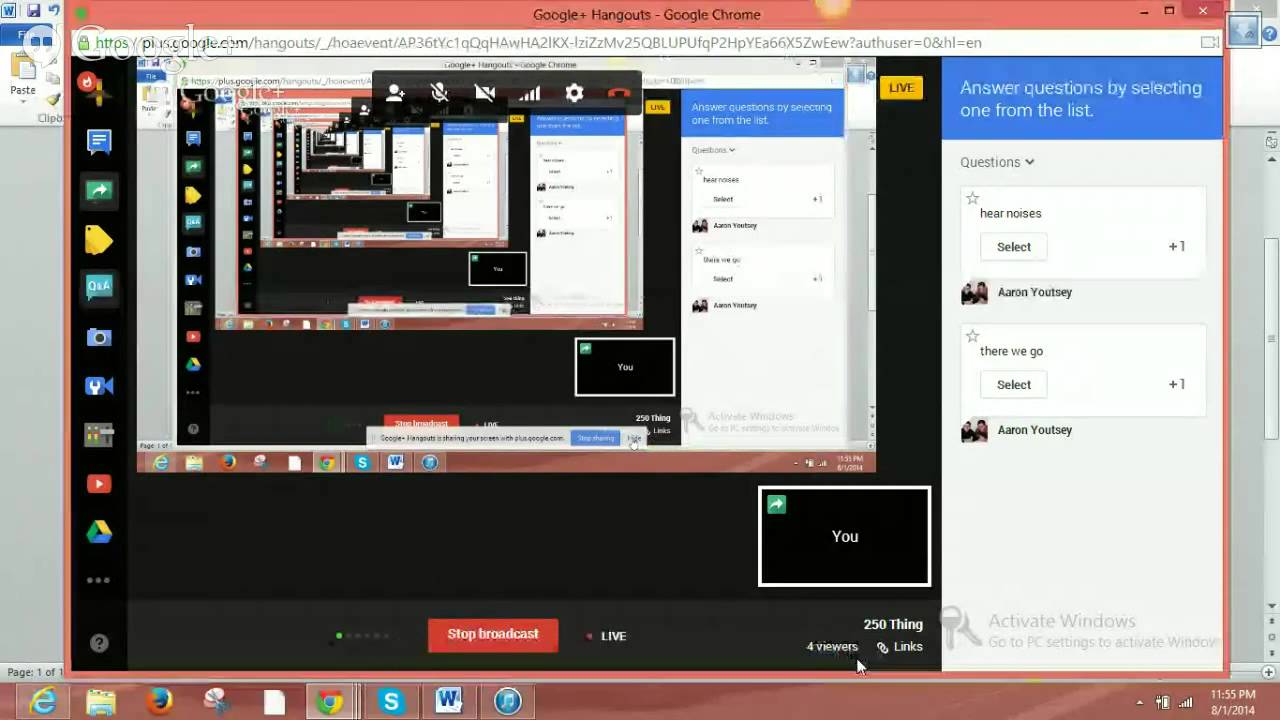Open File Explorer from the taskbar

[x=101, y=702]
